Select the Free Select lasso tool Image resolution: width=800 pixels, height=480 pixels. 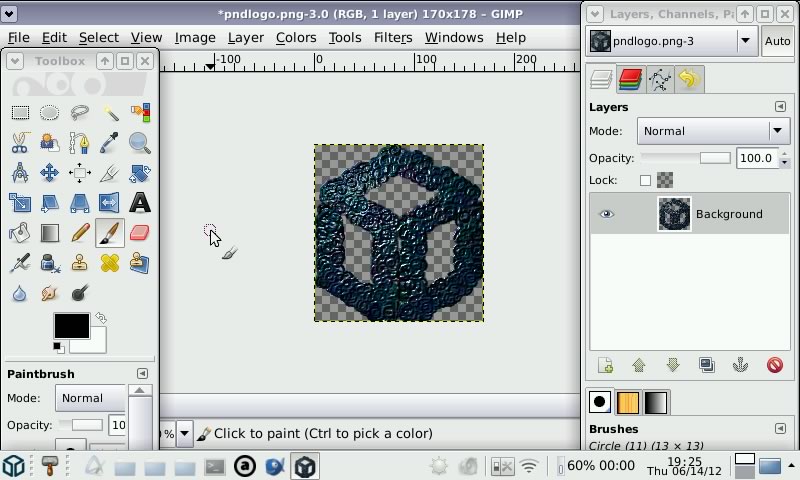click(80, 112)
